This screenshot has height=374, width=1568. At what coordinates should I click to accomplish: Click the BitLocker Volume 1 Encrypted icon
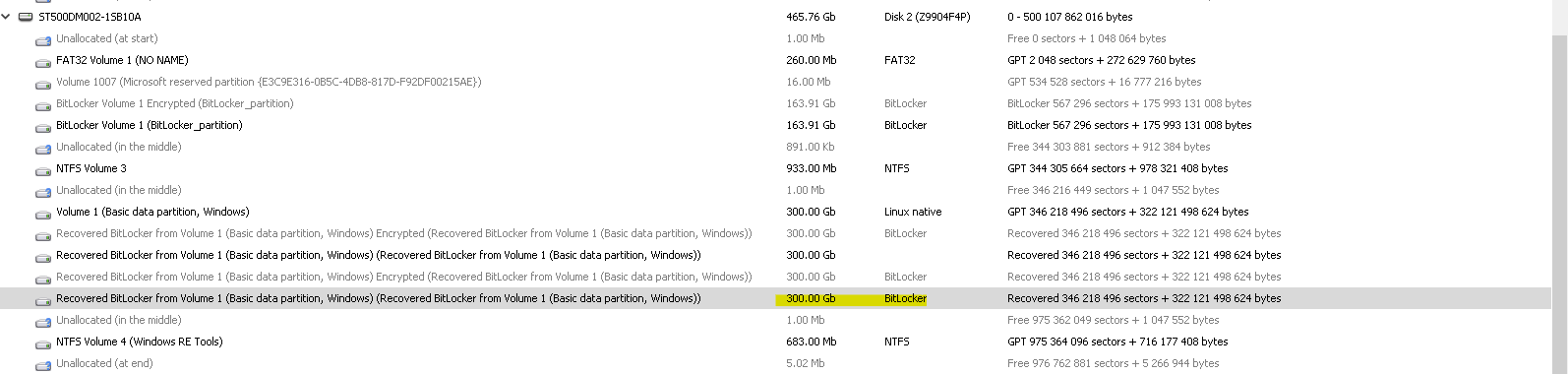pyautogui.click(x=43, y=104)
